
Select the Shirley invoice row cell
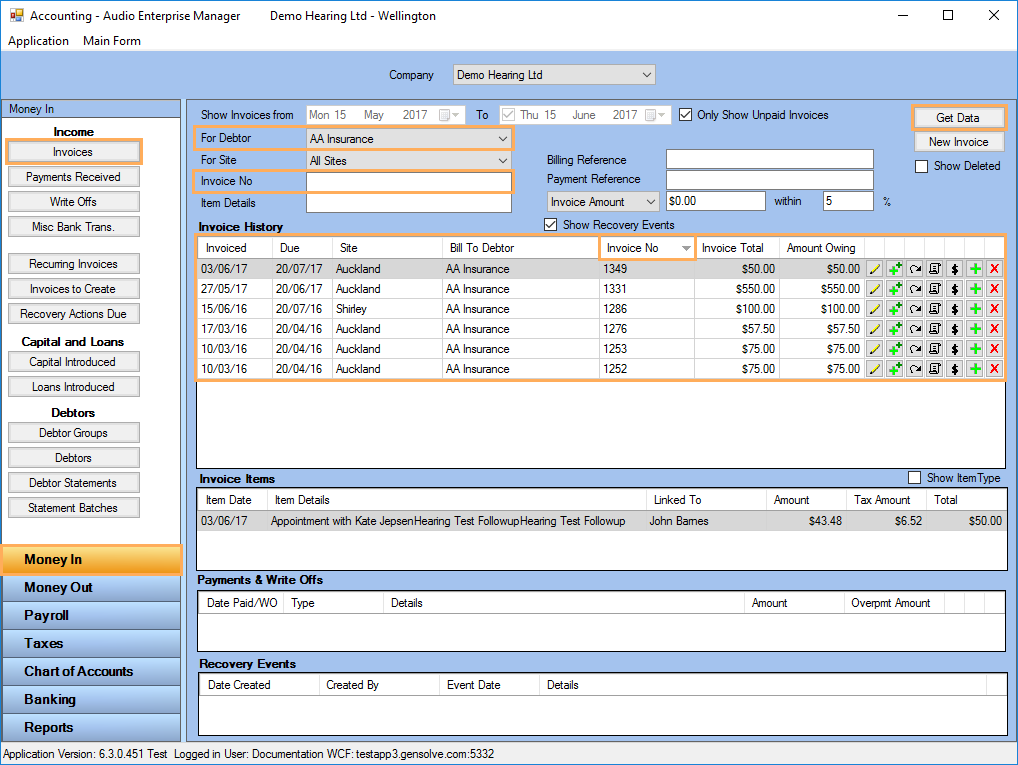[x=387, y=309]
